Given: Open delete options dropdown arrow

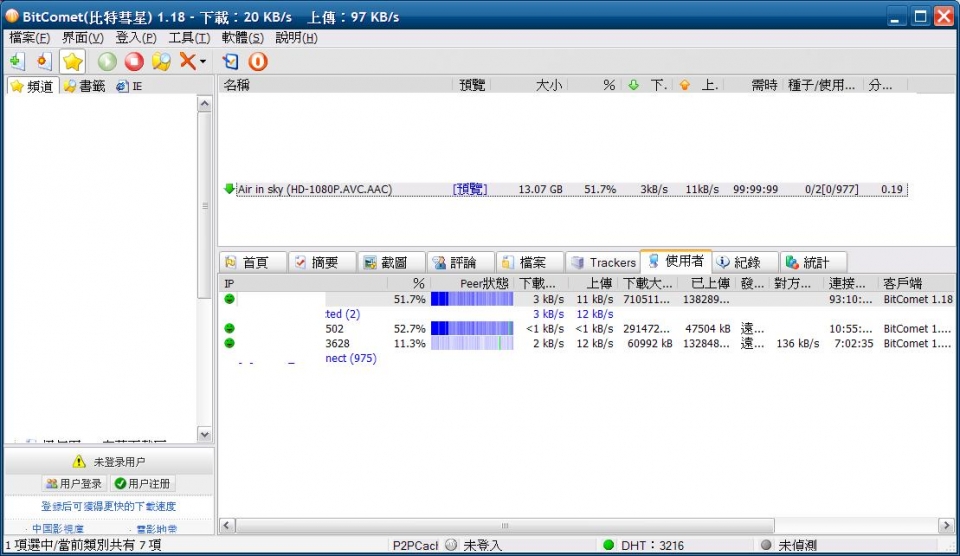Looking at the screenshot, I should (203, 61).
